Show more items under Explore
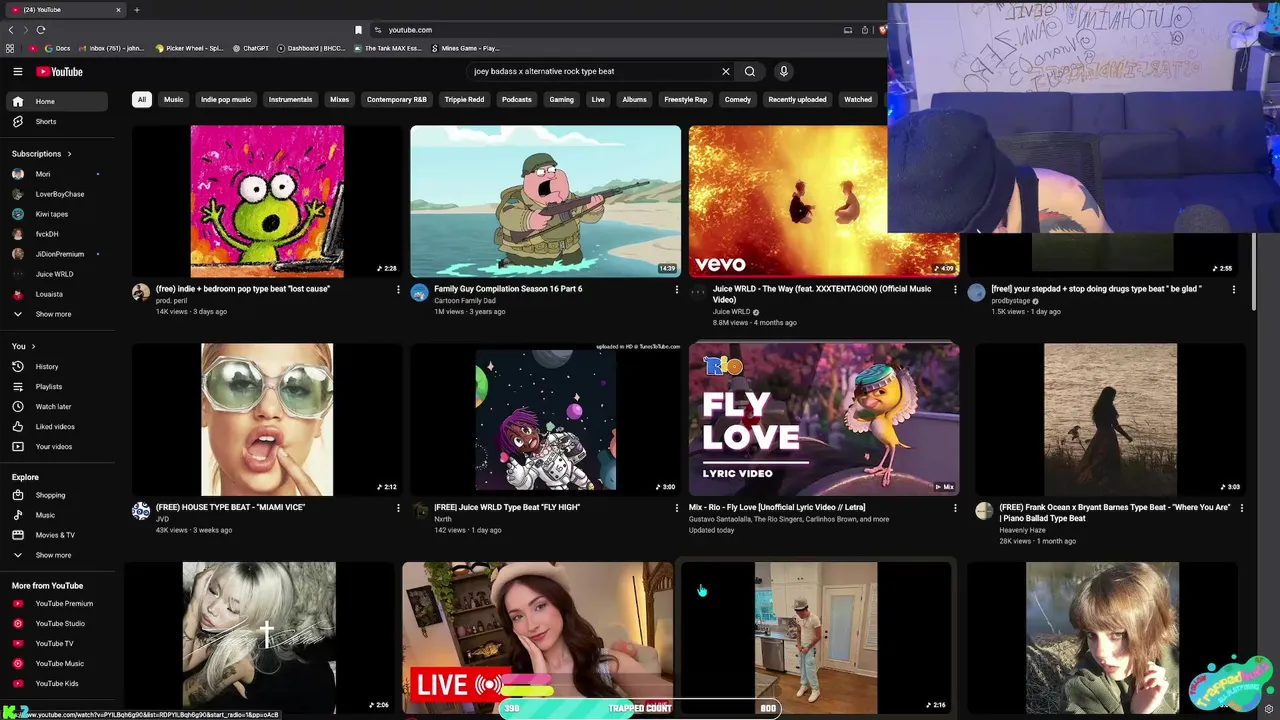The image size is (1280, 720). pyautogui.click(x=56, y=555)
